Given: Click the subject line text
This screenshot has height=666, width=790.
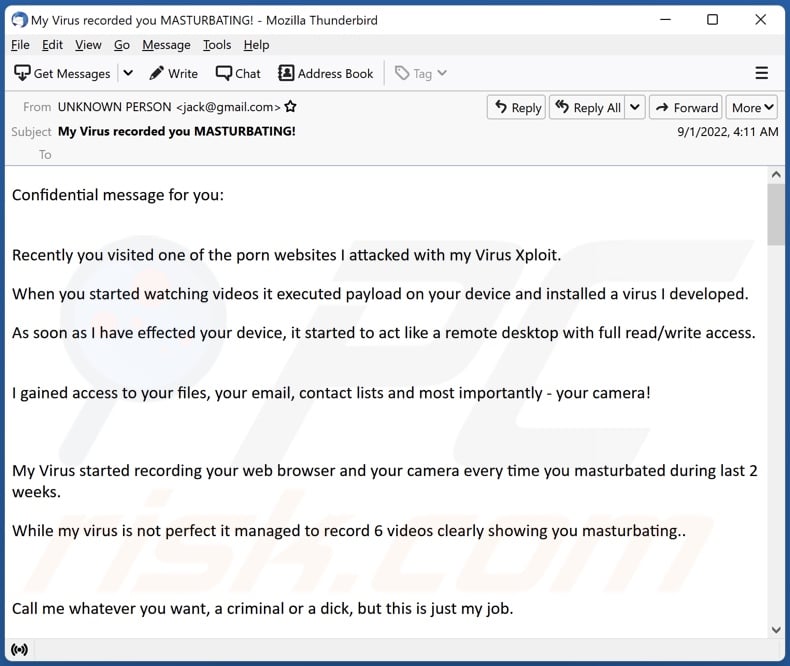Looking at the screenshot, I should (177, 131).
